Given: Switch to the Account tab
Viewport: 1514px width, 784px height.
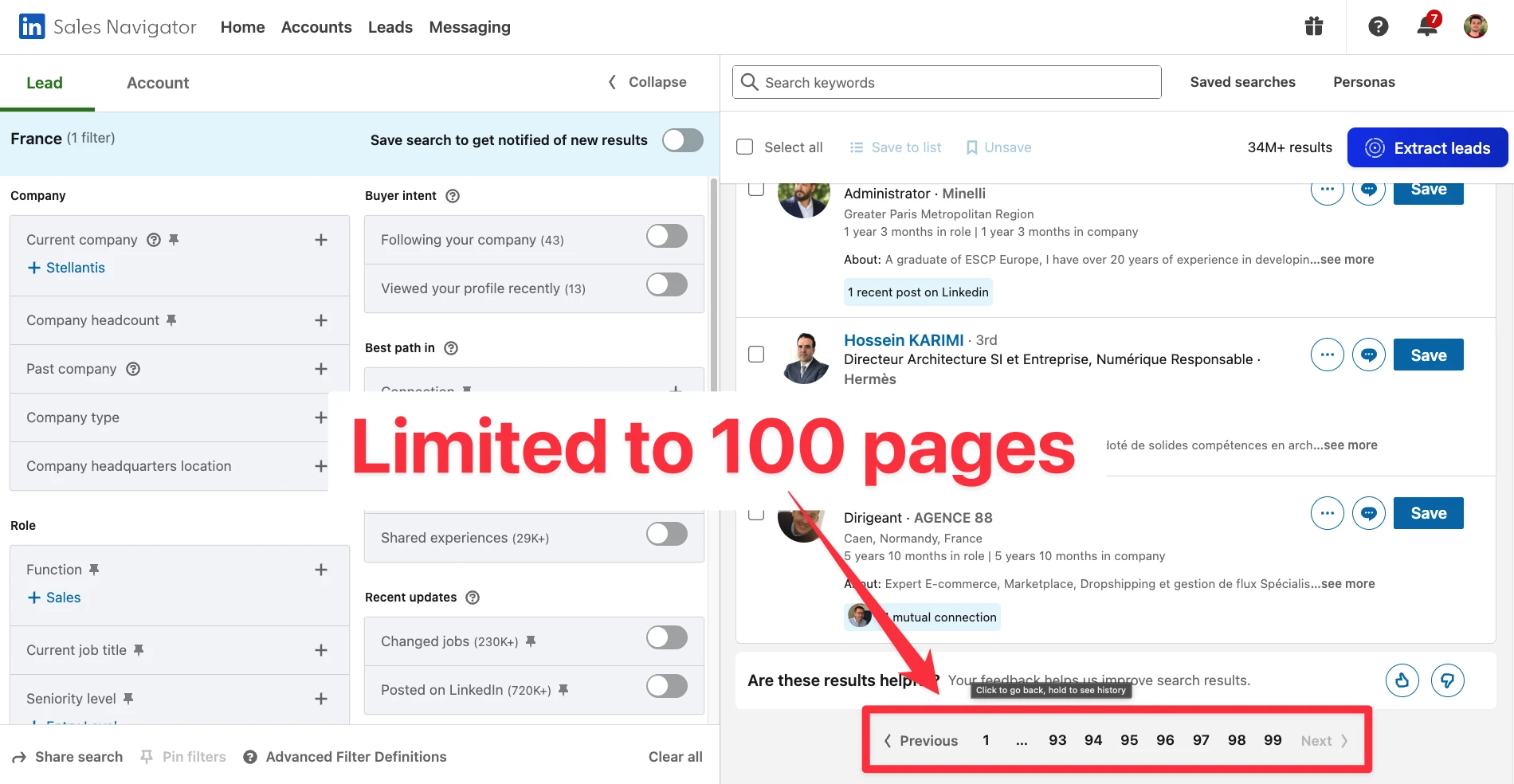Looking at the screenshot, I should point(158,83).
